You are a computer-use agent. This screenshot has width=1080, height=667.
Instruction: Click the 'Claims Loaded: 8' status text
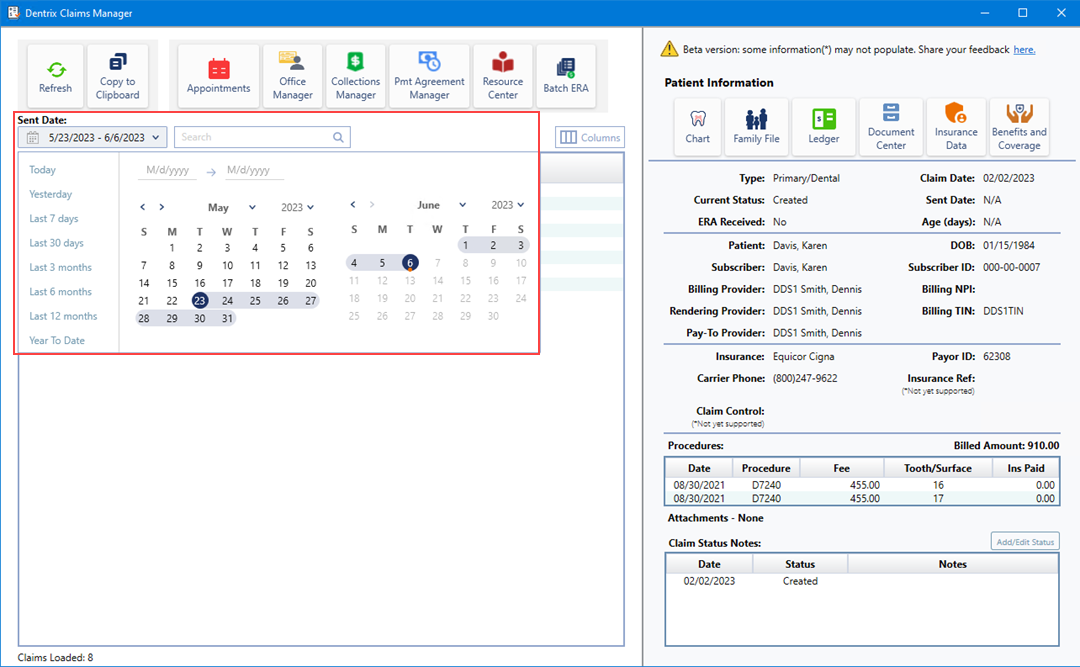(x=55, y=657)
